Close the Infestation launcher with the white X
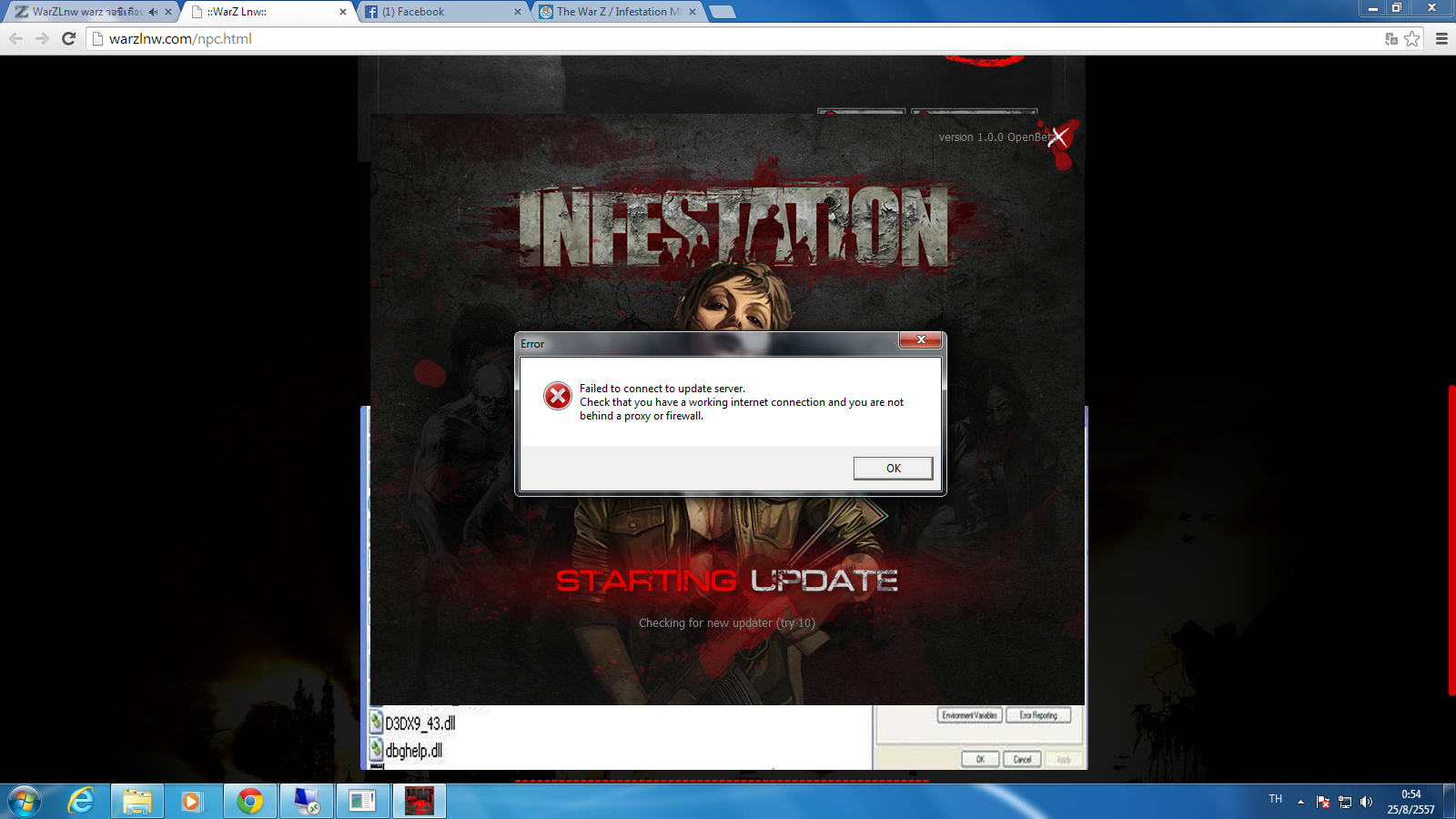Viewport: 1456px width, 819px height. pos(1058,137)
